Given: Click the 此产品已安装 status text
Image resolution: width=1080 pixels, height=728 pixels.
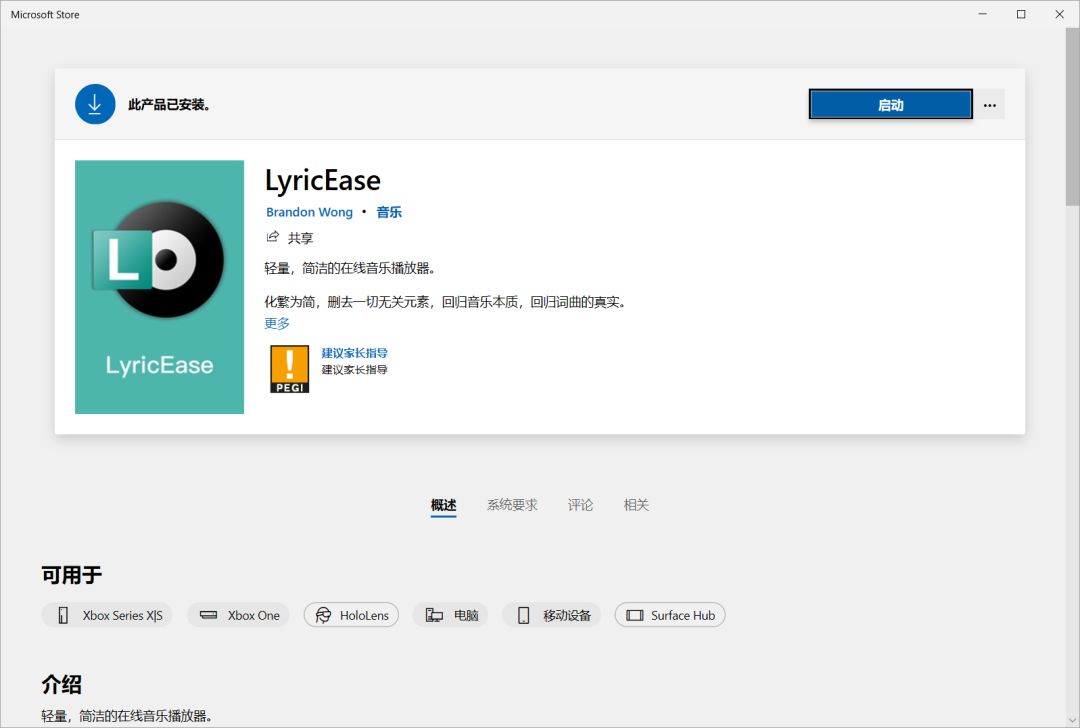Looking at the screenshot, I should point(169,105).
